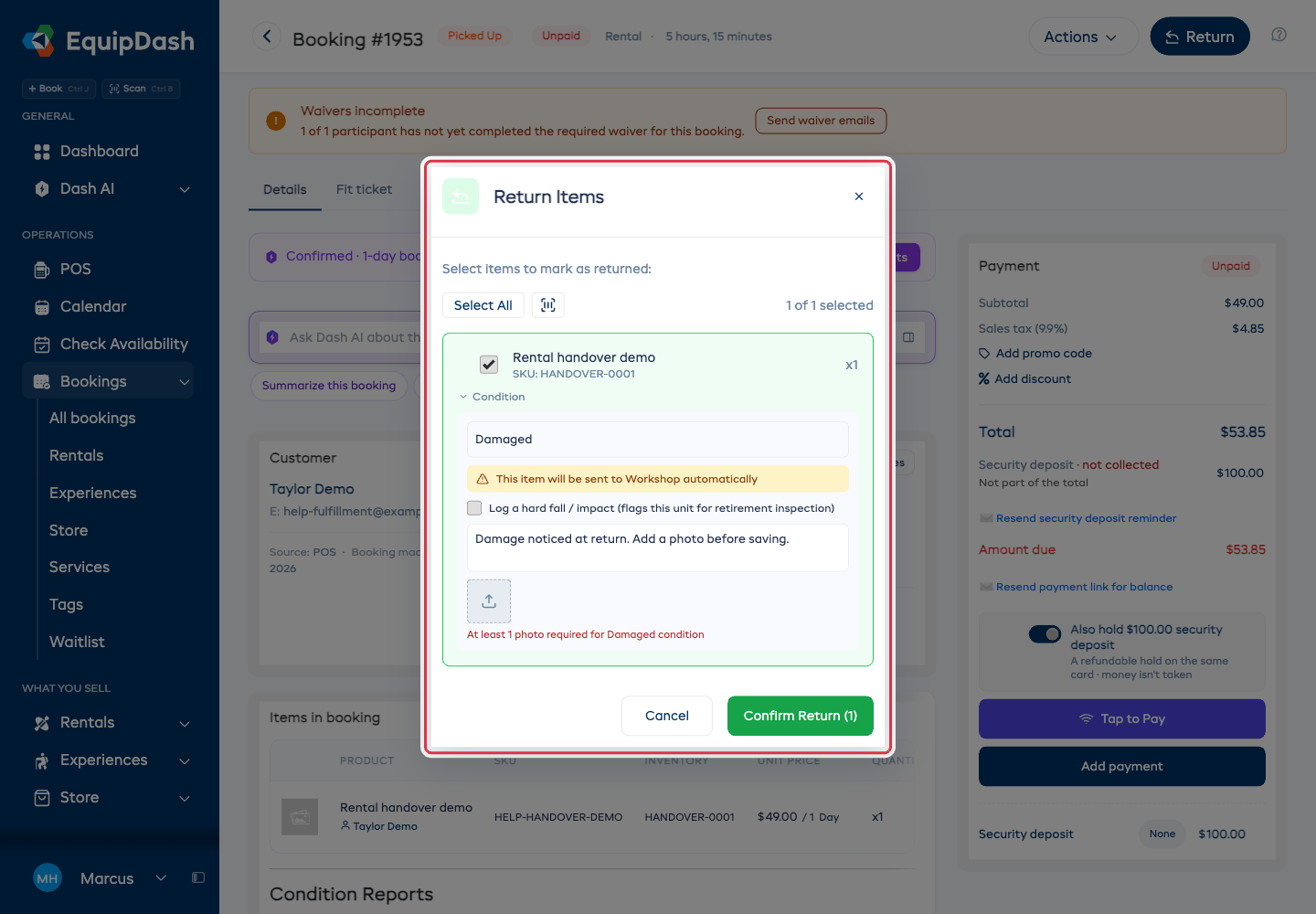
Task: Select the Details tab
Action: [285, 189]
